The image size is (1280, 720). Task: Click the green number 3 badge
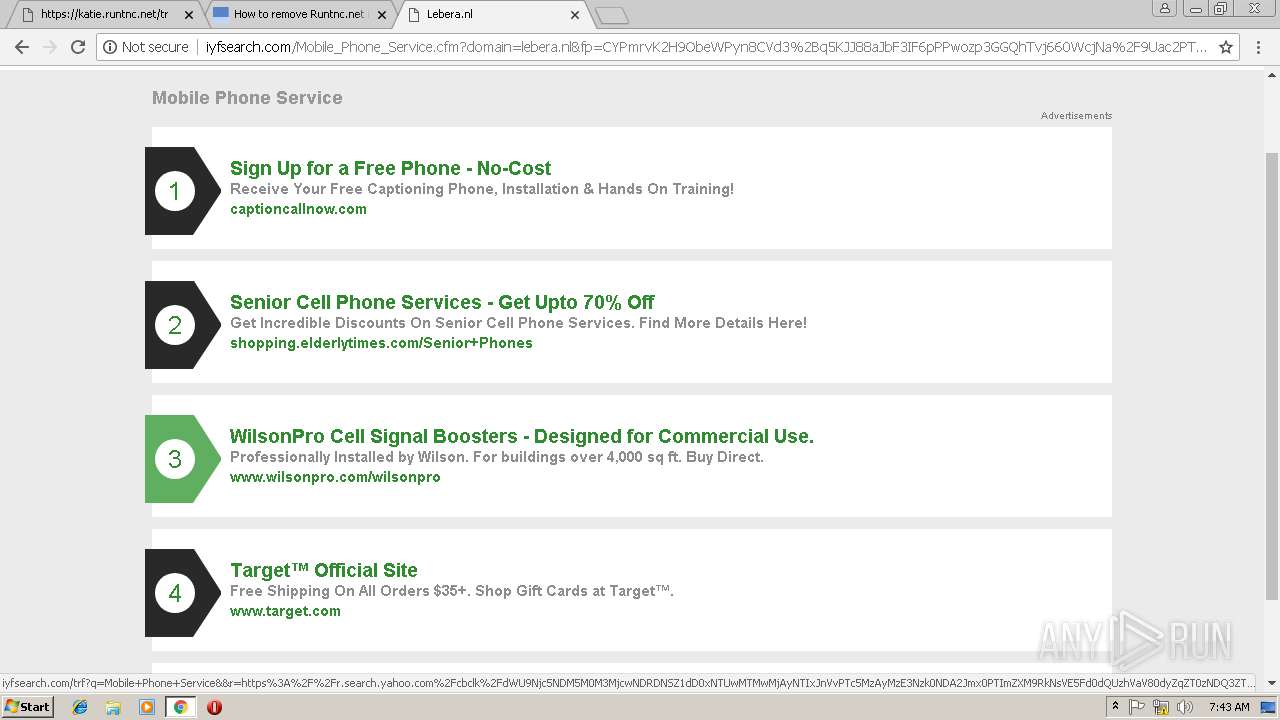[x=175, y=459]
